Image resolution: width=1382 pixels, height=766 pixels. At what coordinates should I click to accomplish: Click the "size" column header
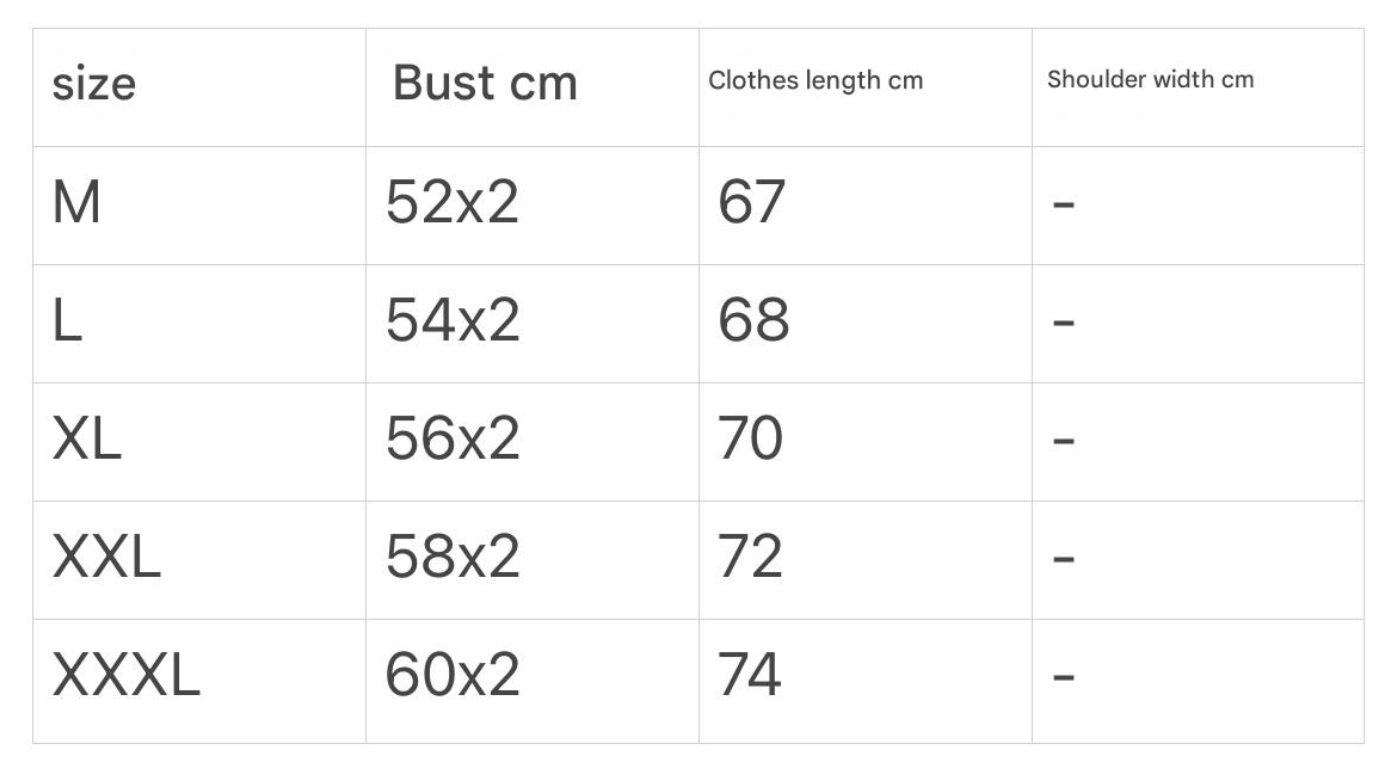(93, 82)
